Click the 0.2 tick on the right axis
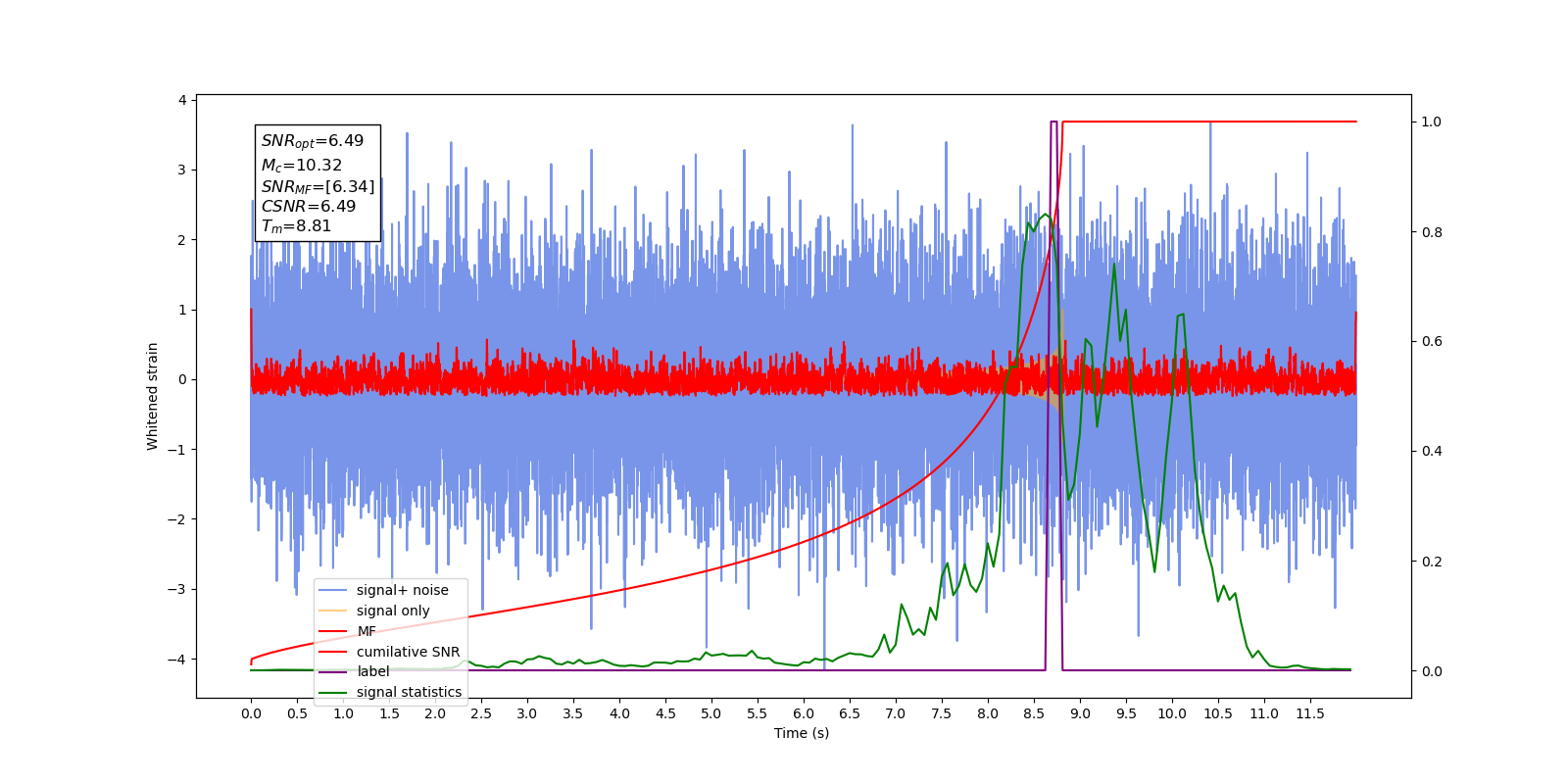Screen dimensions: 1568x784 (1432, 562)
